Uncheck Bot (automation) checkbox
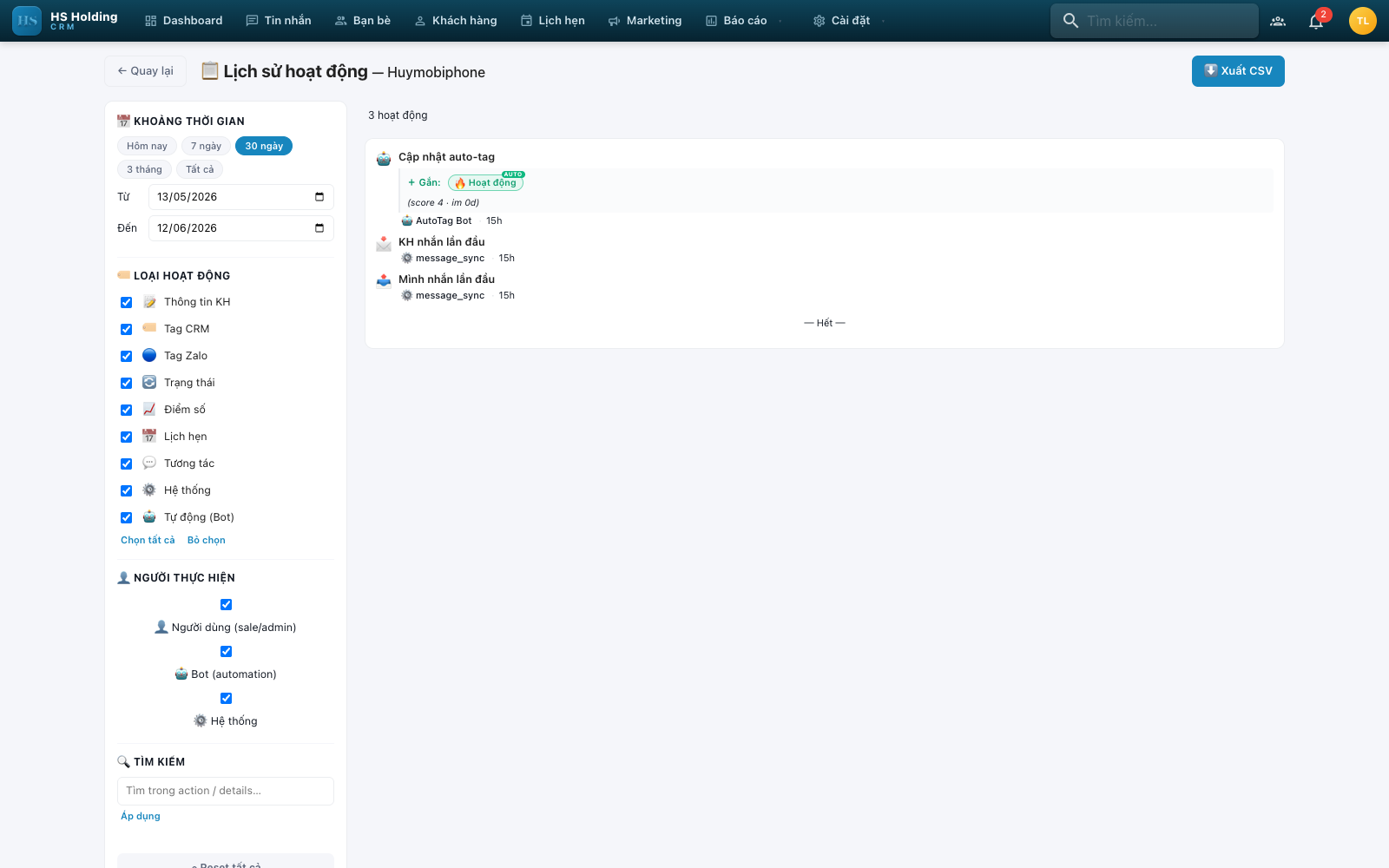This screenshot has width=1389, height=868. click(226, 651)
